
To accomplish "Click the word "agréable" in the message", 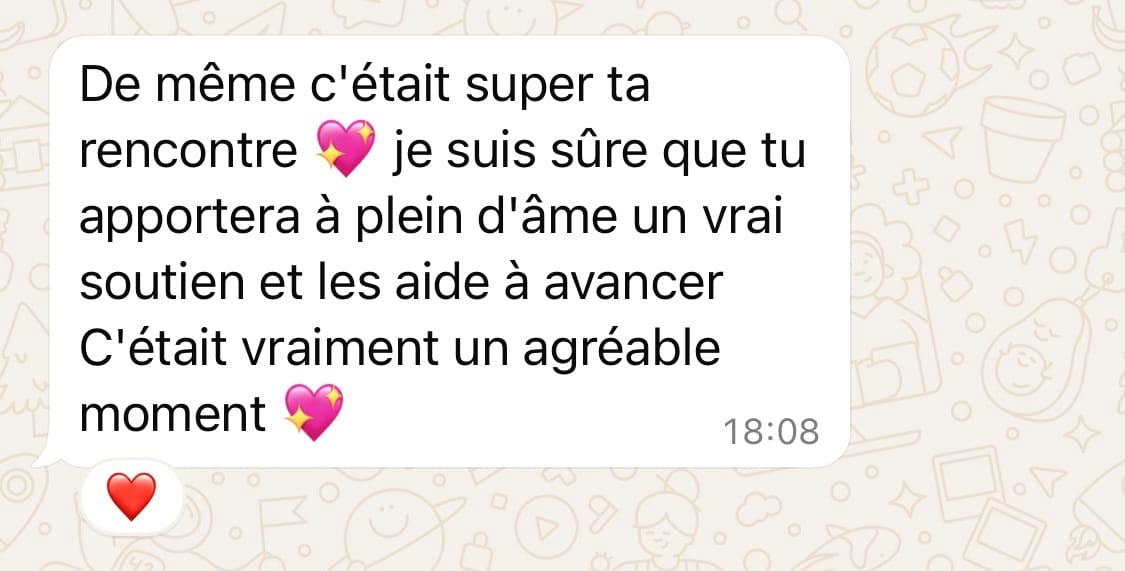I will (x=621, y=350).
